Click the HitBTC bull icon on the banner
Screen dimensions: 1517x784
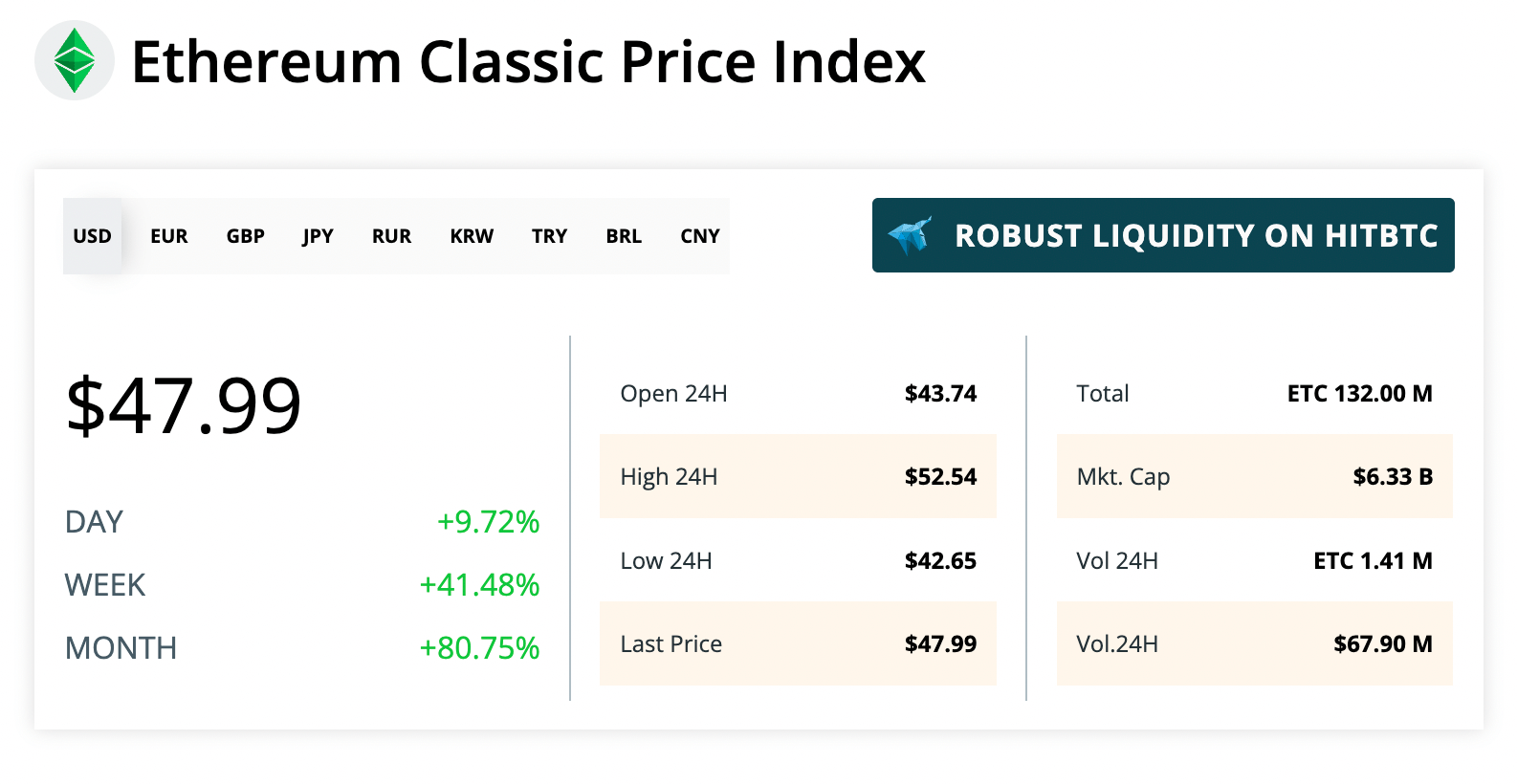point(910,235)
